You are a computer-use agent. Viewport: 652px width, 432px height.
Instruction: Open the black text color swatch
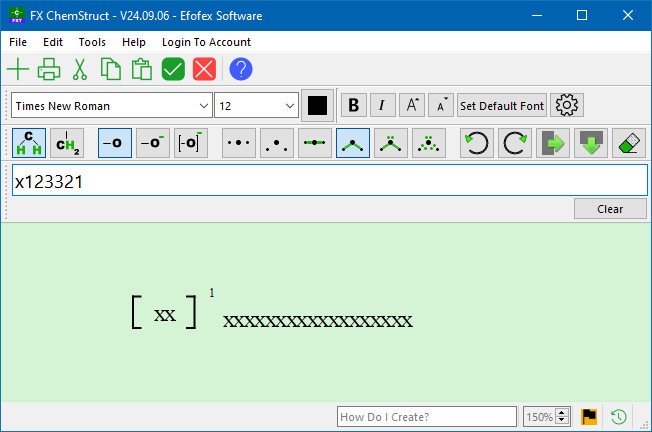pyautogui.click(x=318, y=105)
